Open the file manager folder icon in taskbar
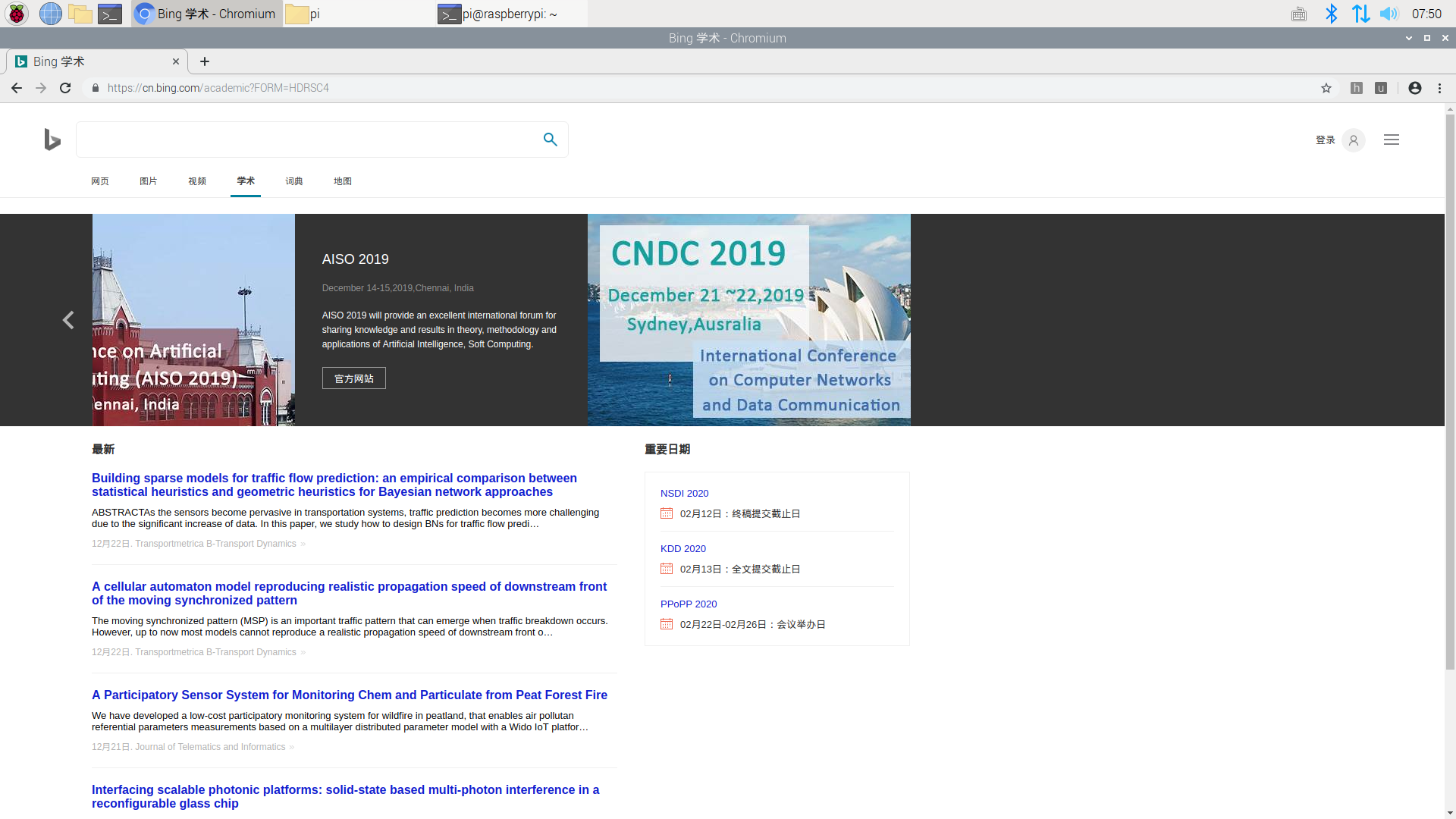The height and width of the screenshot is (819, 1456). click(80, 14)
